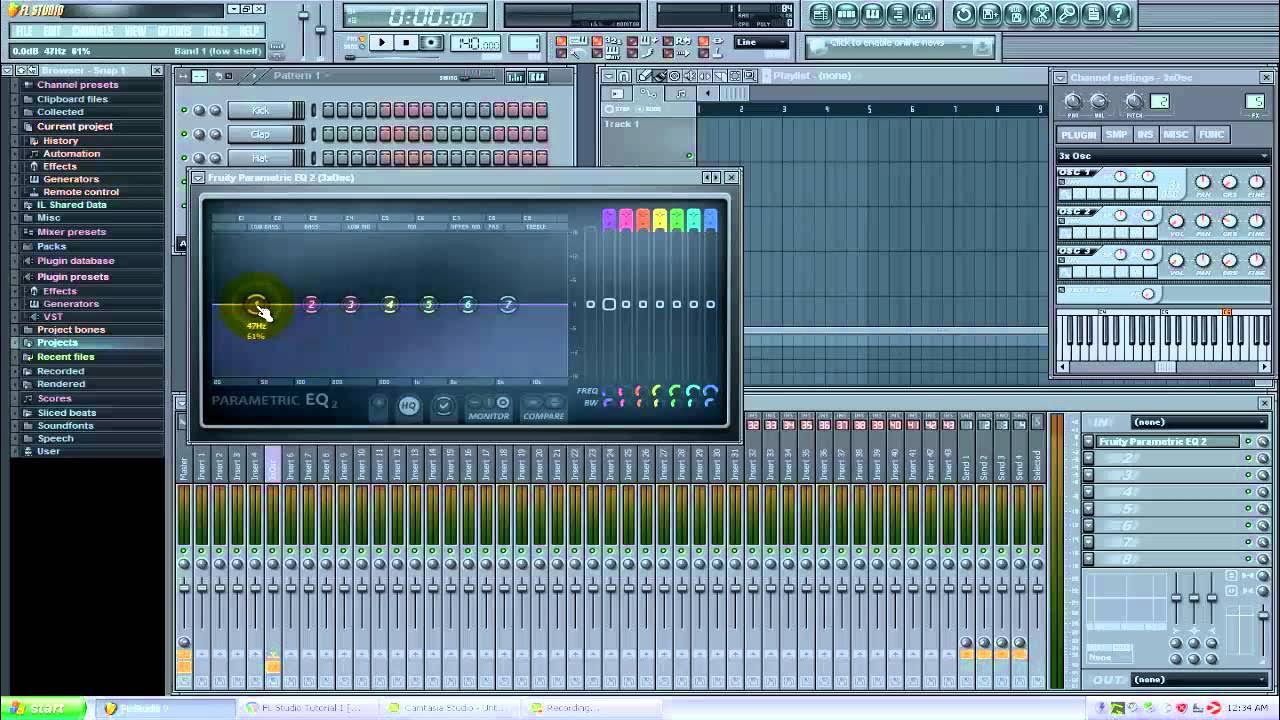
Task: Select the zoom tool in the playlist
Action: (750, 76)
